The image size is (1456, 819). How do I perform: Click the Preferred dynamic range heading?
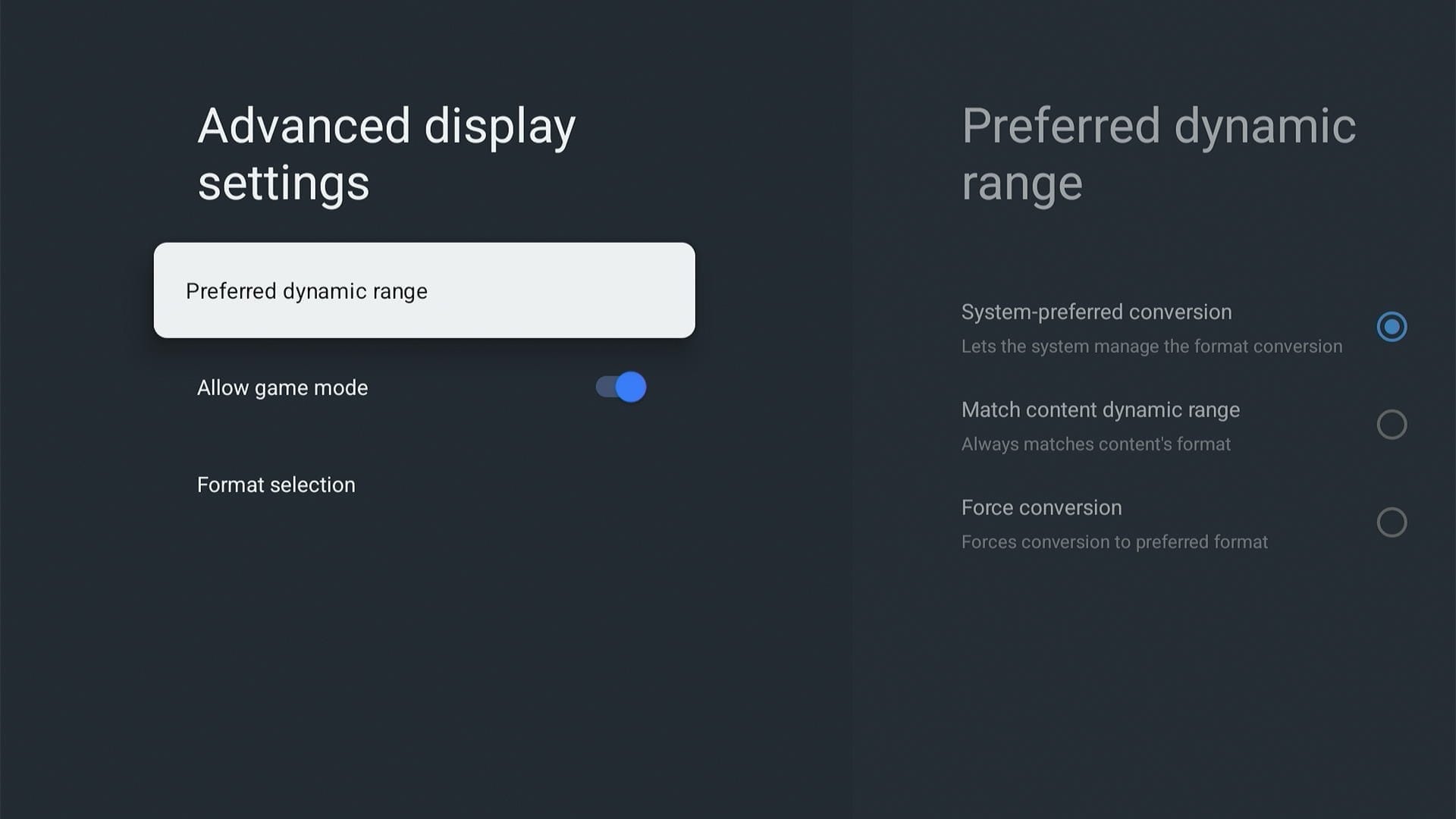[x=1159, y=152]
